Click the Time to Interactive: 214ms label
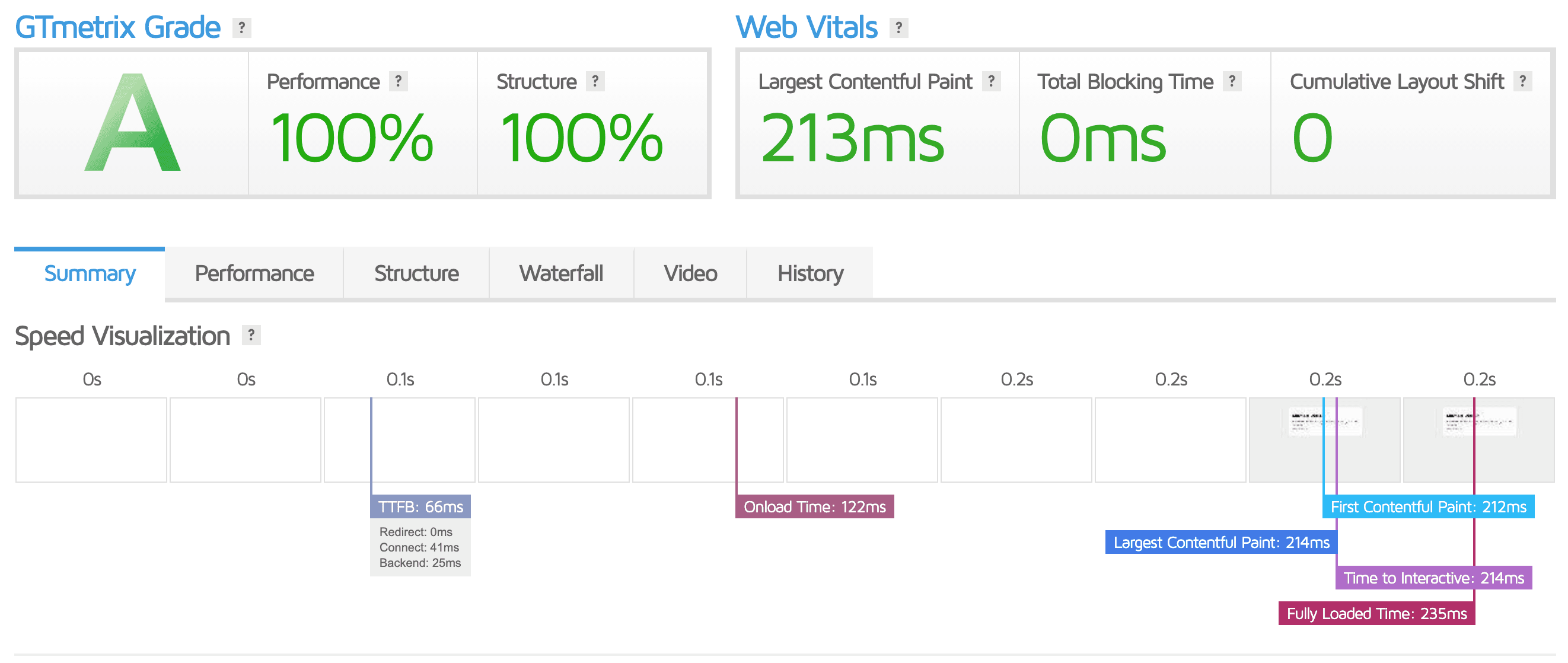 pyautogui.click(x=1433, y=578)
